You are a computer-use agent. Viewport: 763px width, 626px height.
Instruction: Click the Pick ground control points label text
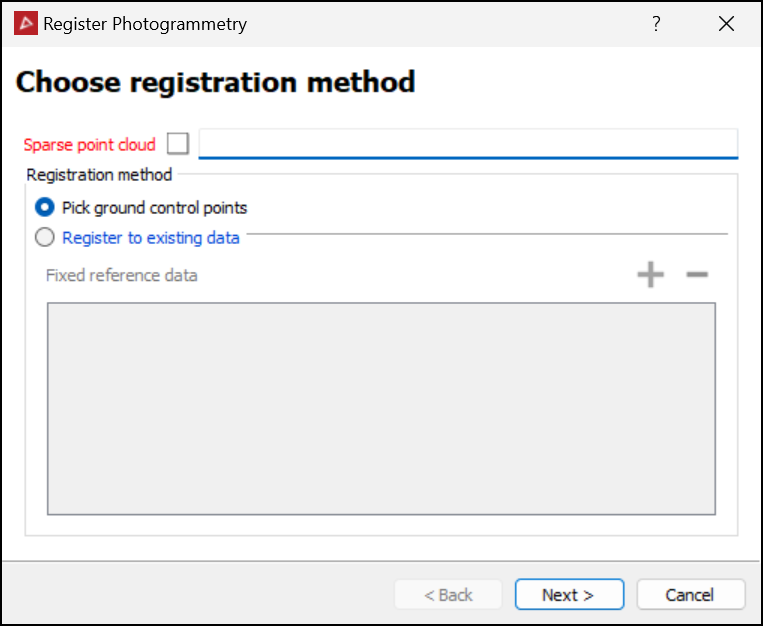pos(154,208)
